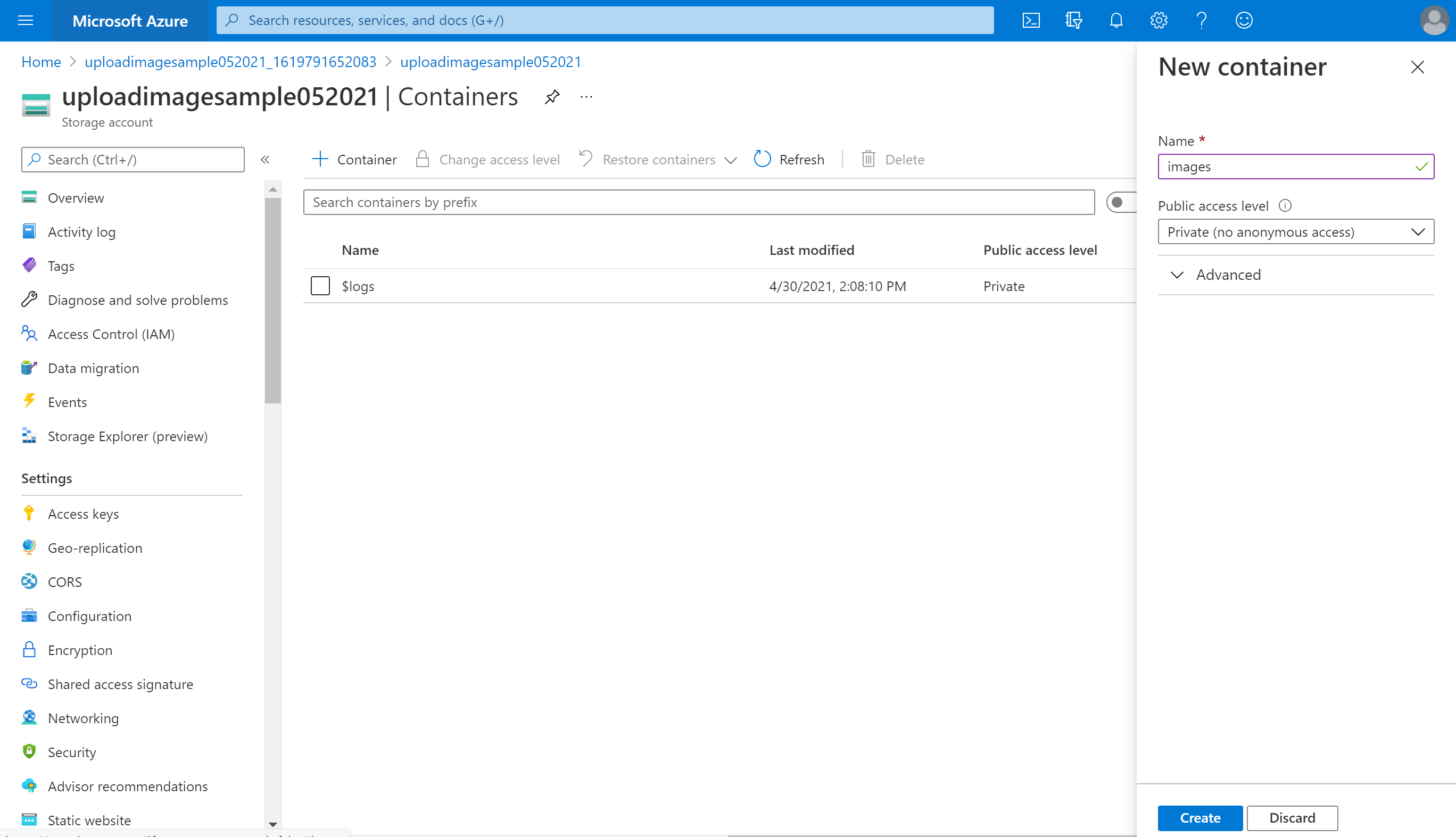Open the help question mark

[x=1201, y=21]
